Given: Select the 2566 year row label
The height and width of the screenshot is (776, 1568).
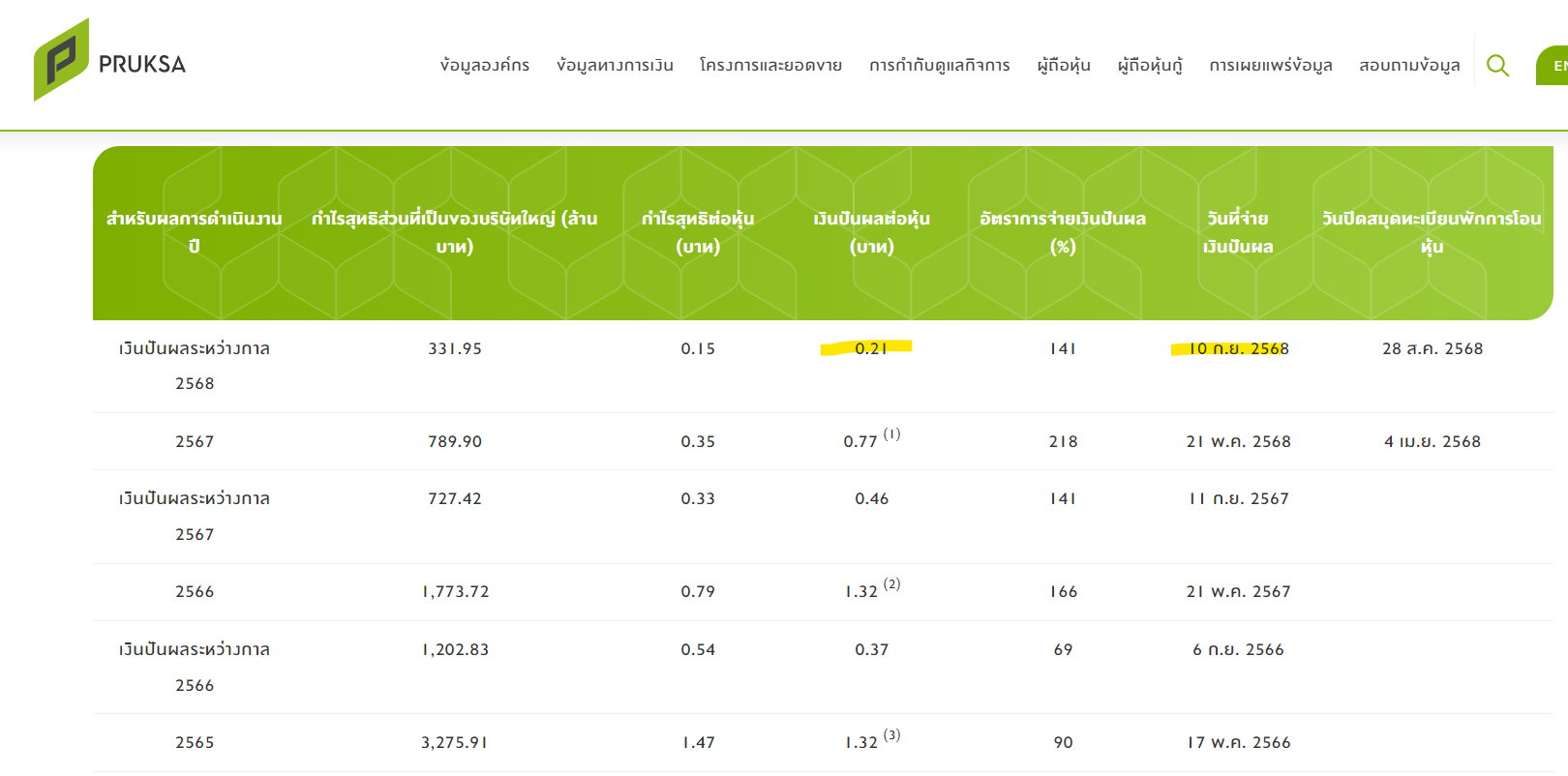Looking at the screenshot, I should (195, 591).
